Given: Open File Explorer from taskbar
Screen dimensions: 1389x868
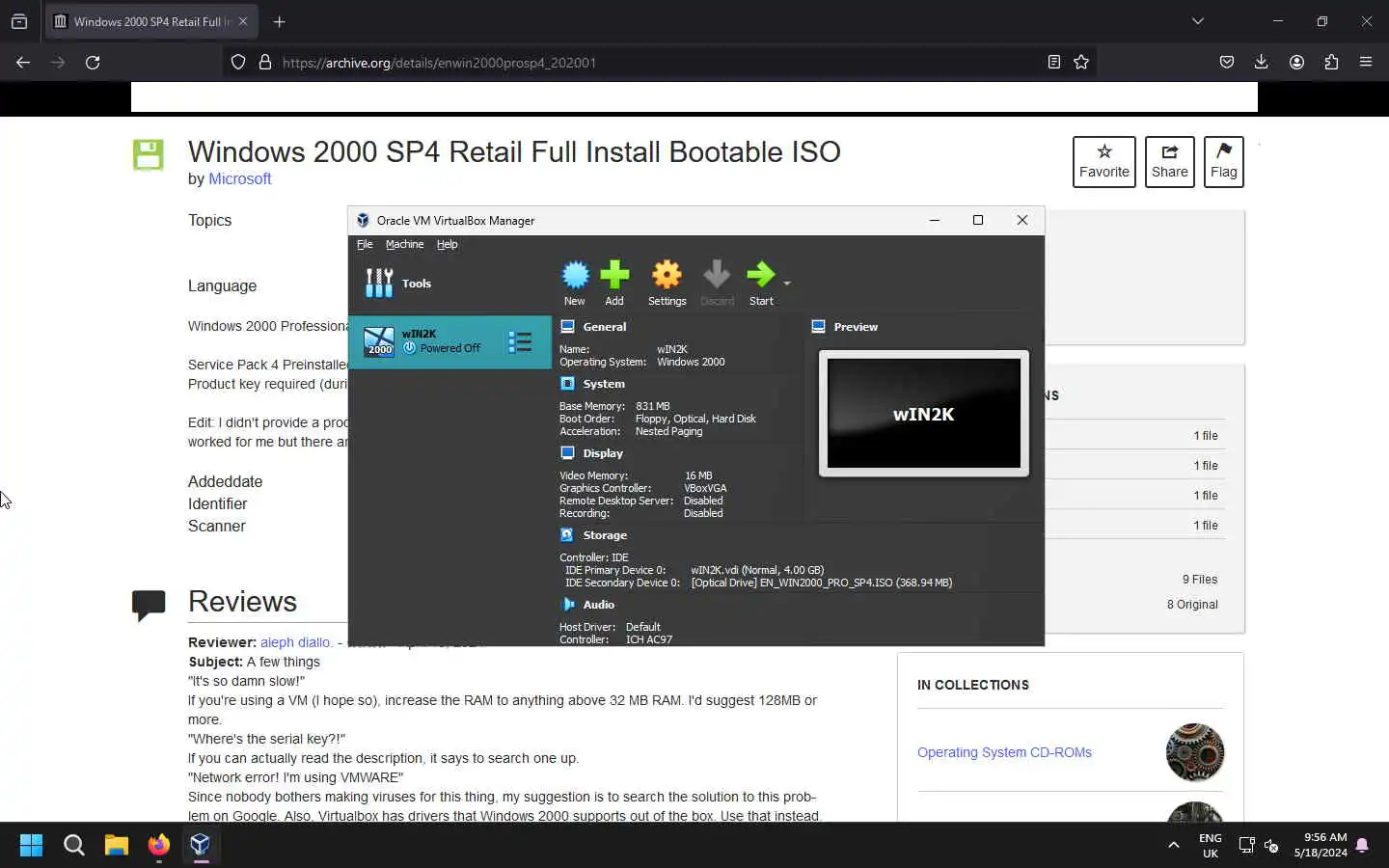Looking at the screenshot, I should [x=117, y=845].
